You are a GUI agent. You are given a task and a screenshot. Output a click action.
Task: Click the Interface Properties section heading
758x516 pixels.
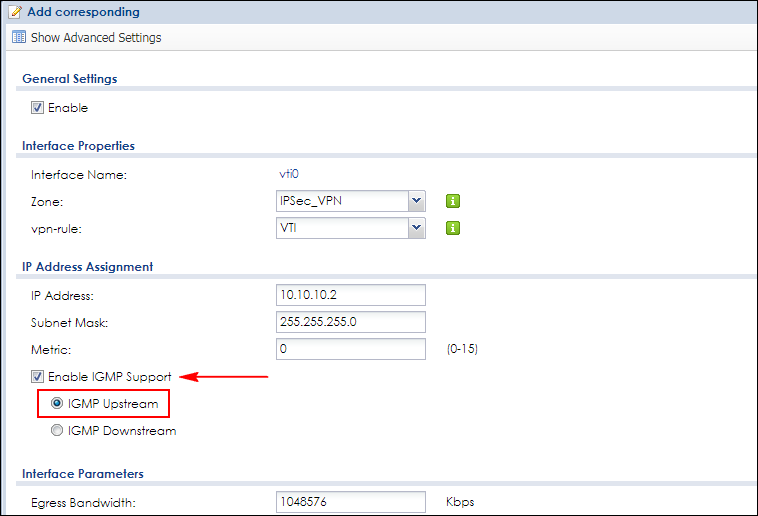point(78,146)
